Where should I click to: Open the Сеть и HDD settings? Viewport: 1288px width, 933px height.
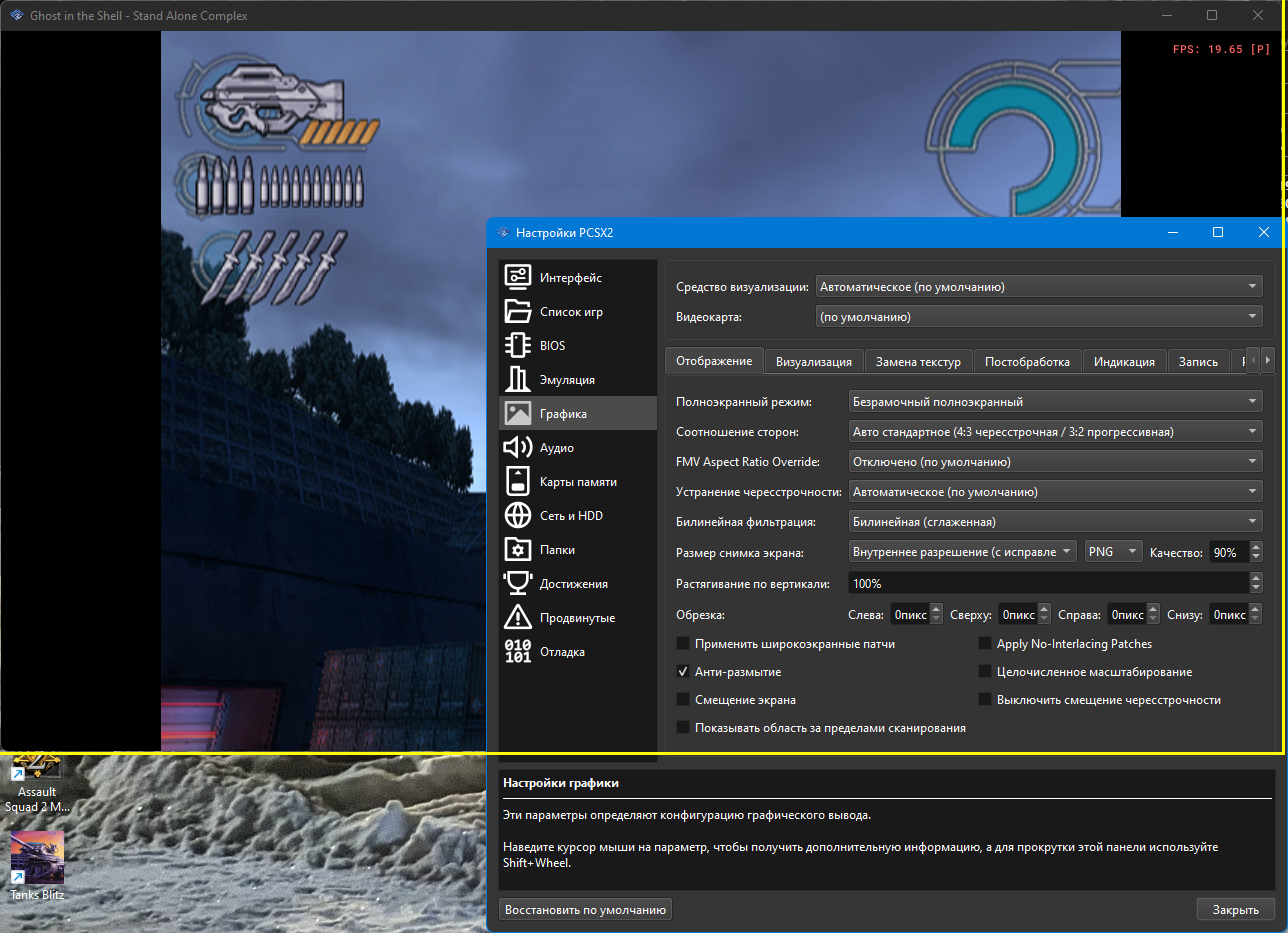[x=578, y=516]
